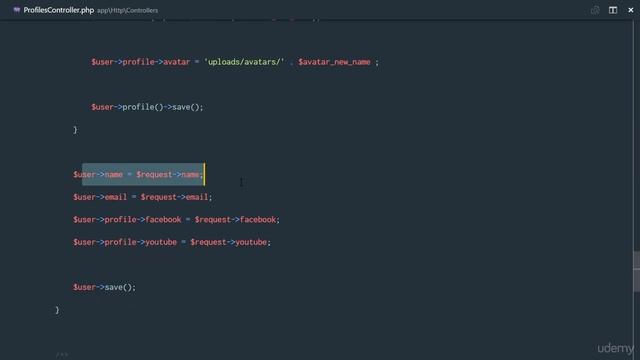
Task: Click the $user->save(); line
Action: (x=104, y=287)
